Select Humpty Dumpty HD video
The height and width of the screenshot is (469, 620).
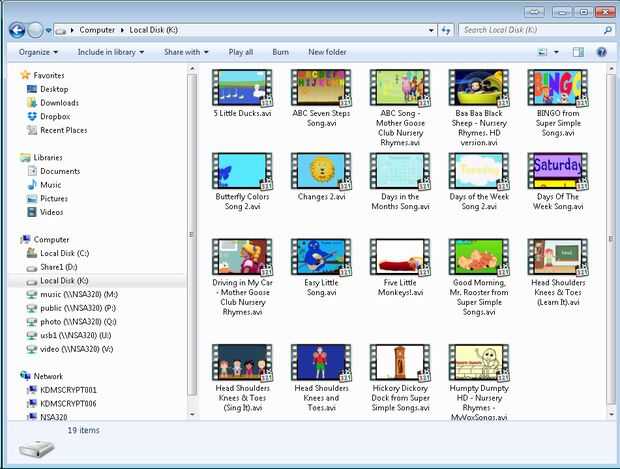479,381
